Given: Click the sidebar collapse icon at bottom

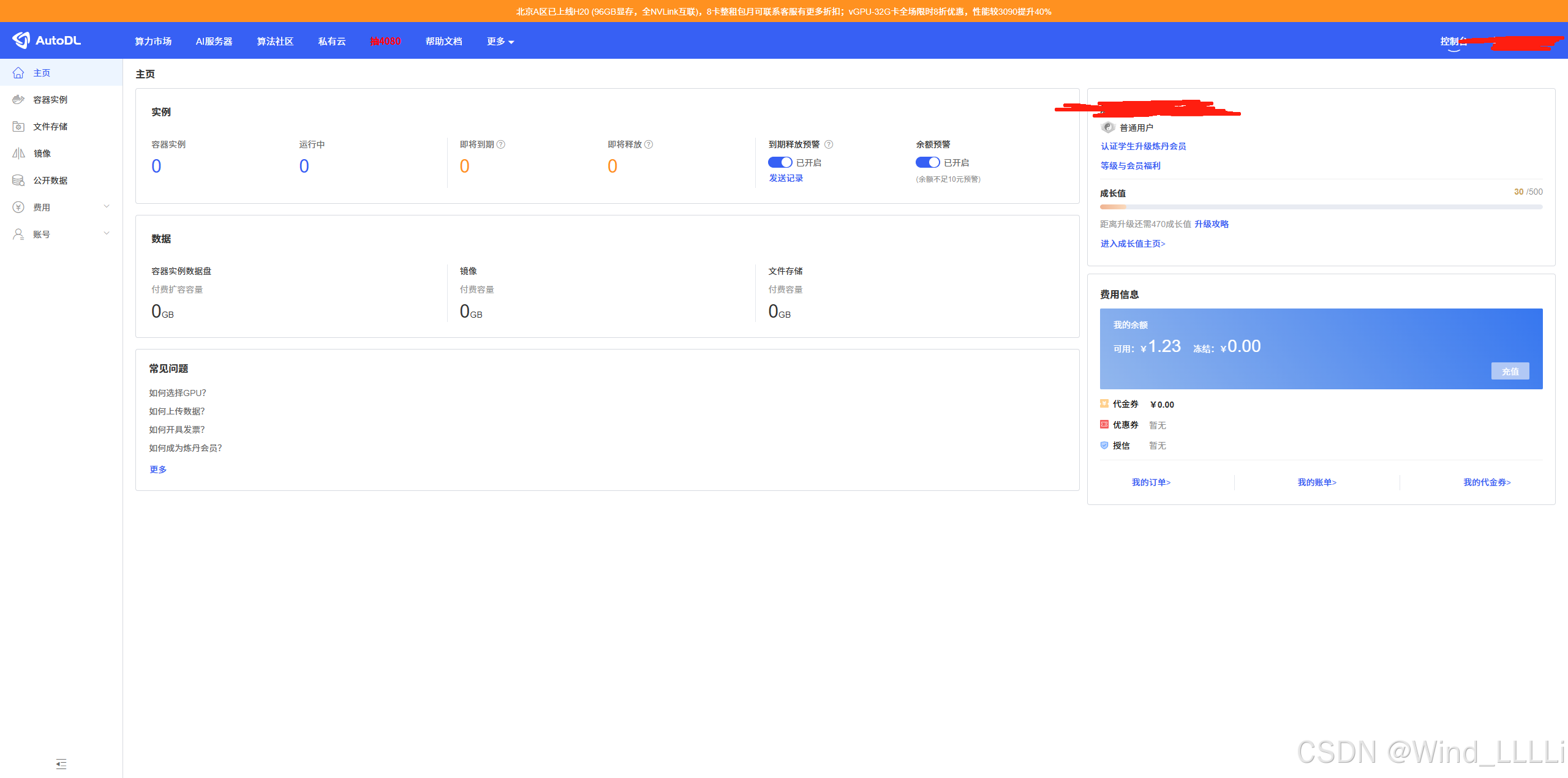Looking at the screenshot, I should (61, 763).
